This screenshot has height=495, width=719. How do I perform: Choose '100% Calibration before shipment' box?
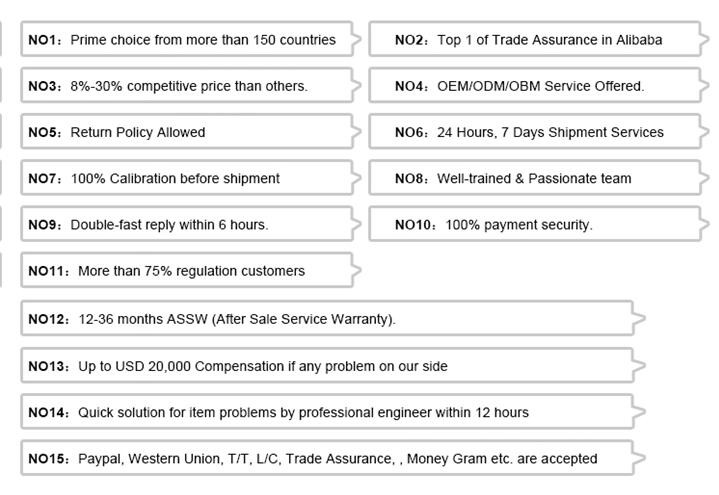187,178
